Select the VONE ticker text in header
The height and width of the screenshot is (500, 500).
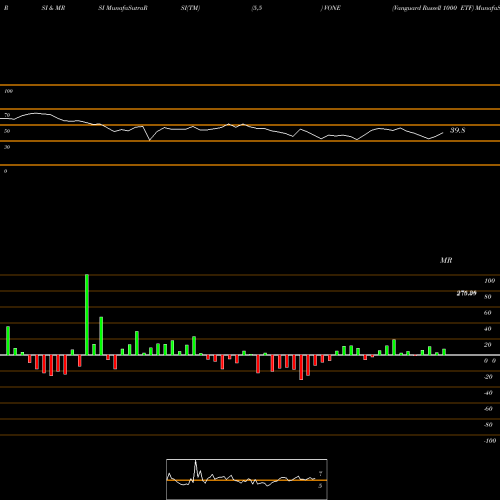[332, 8]
